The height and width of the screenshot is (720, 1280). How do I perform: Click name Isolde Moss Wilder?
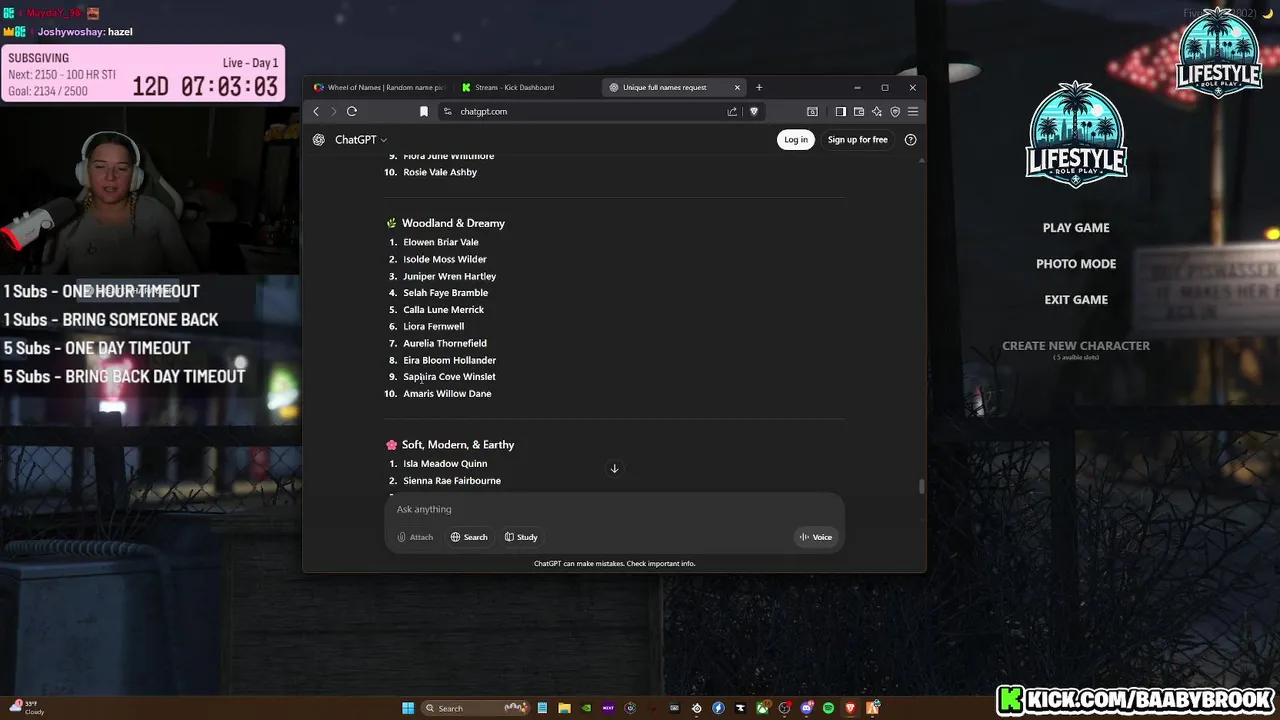point(445,259)
